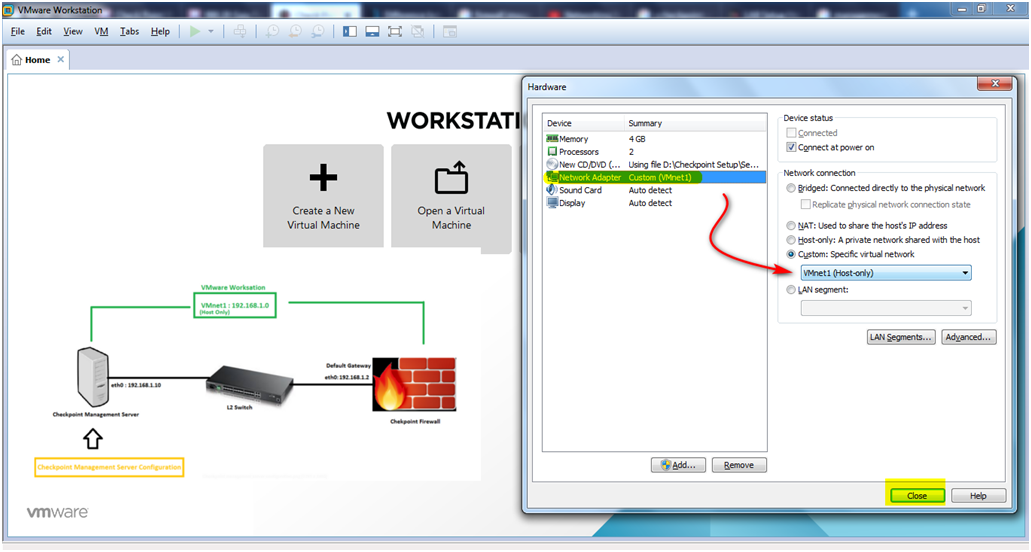Enter full screen mode via toolbar icon

(395, 32)
